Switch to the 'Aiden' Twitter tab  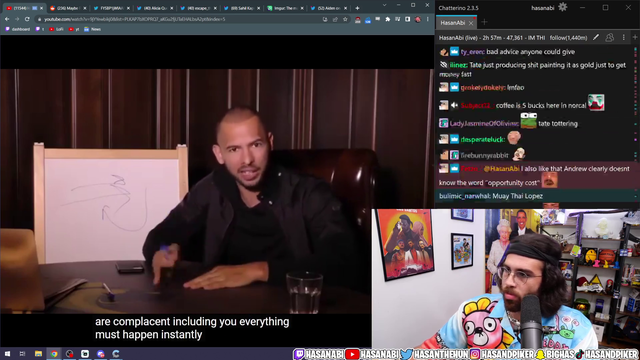[329, 8]
